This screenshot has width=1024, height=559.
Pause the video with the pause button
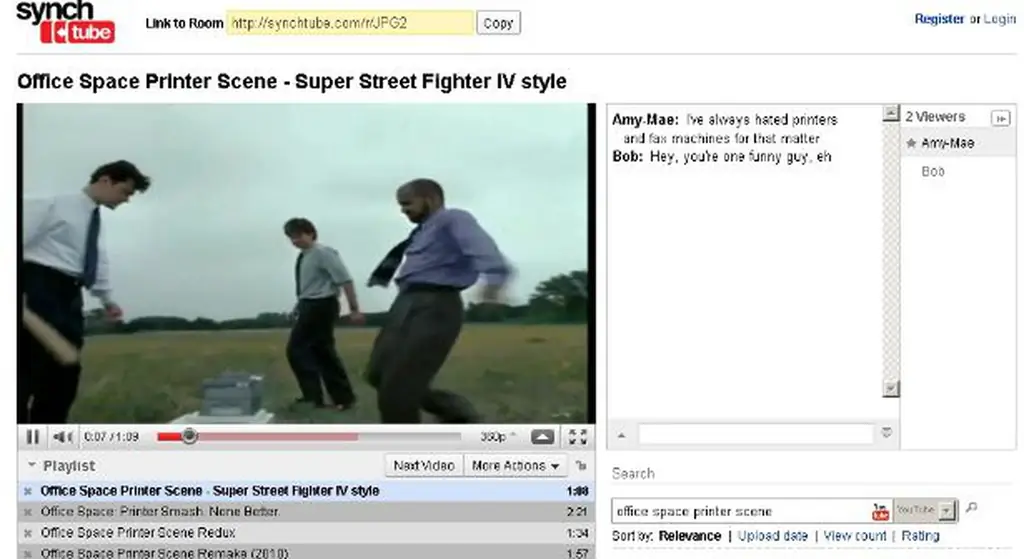(x=32, y=437)
